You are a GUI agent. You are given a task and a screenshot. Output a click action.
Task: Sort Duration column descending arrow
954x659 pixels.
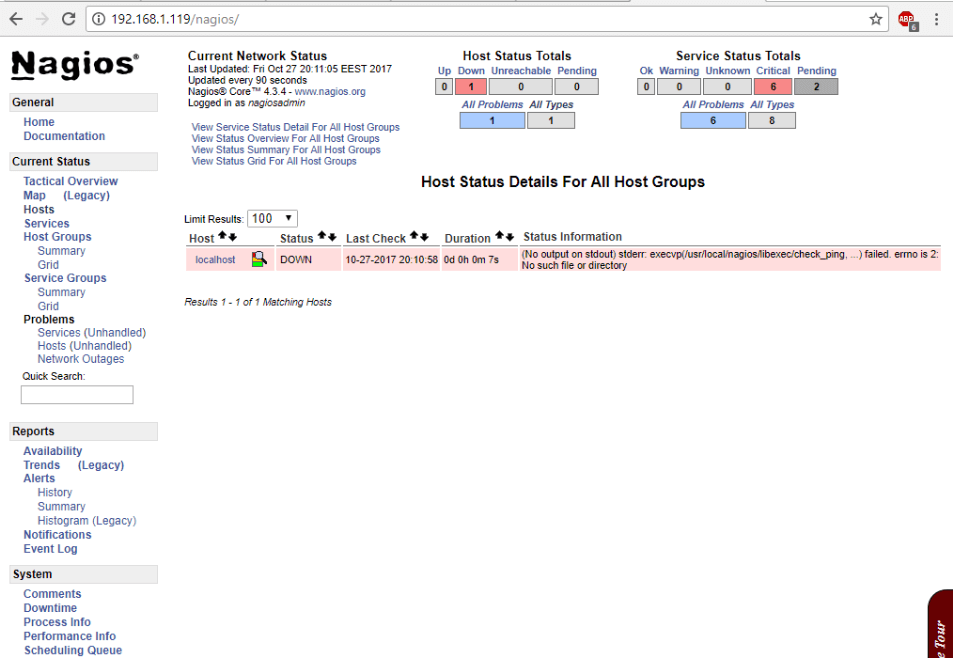pos(510,236)
